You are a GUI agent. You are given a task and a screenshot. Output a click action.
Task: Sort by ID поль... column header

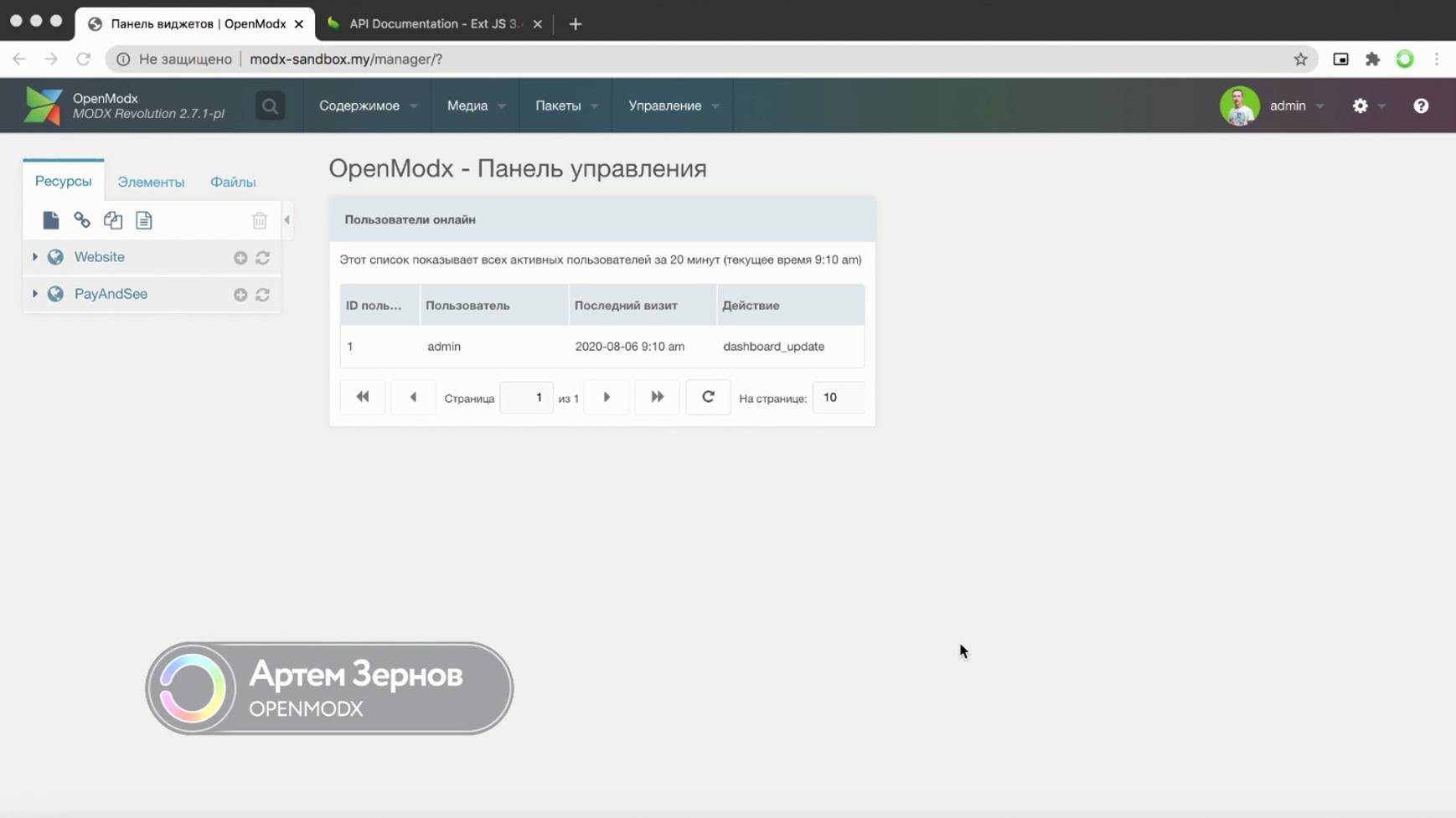click(379, 305)
